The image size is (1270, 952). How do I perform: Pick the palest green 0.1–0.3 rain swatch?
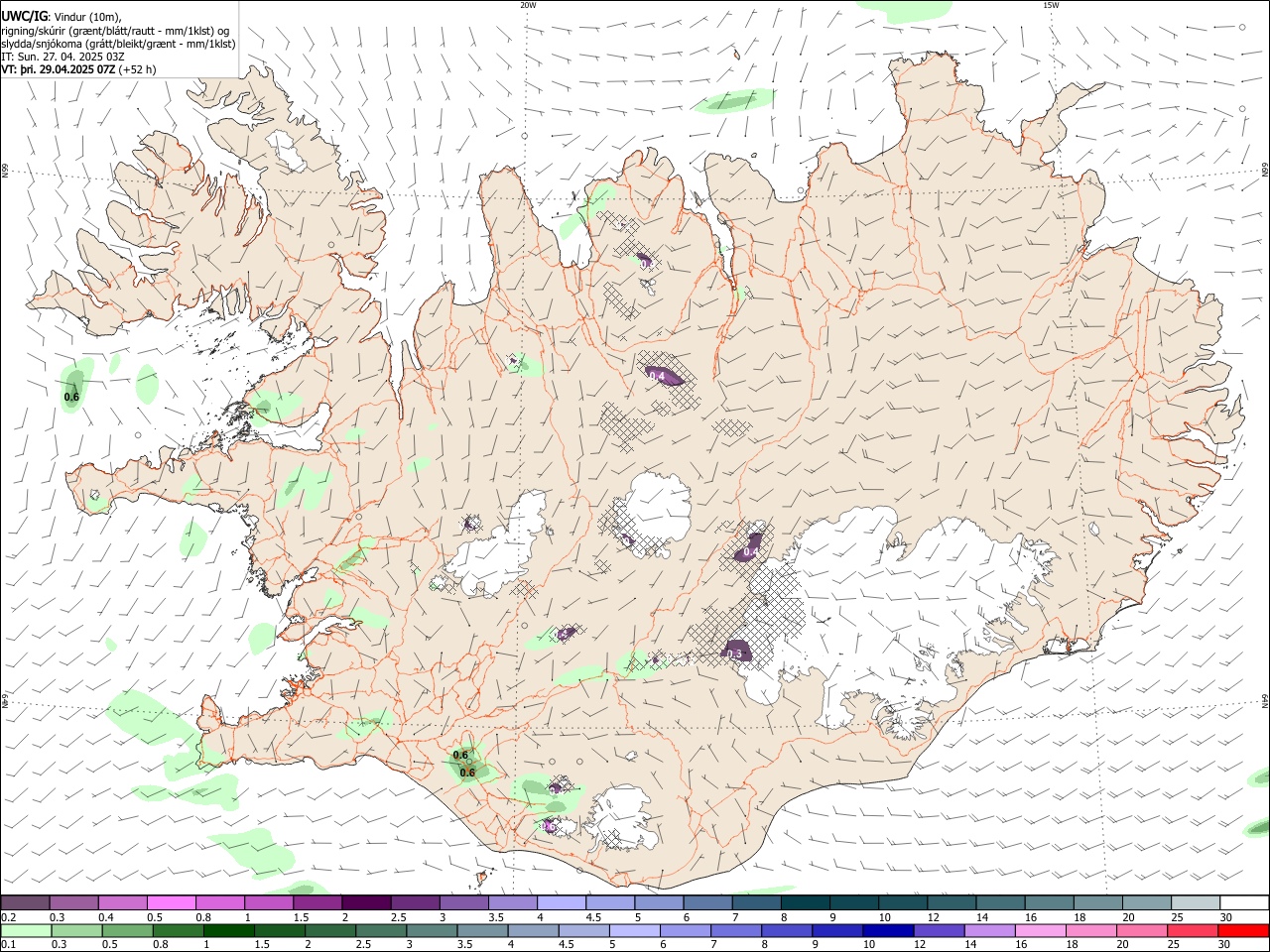26,931
